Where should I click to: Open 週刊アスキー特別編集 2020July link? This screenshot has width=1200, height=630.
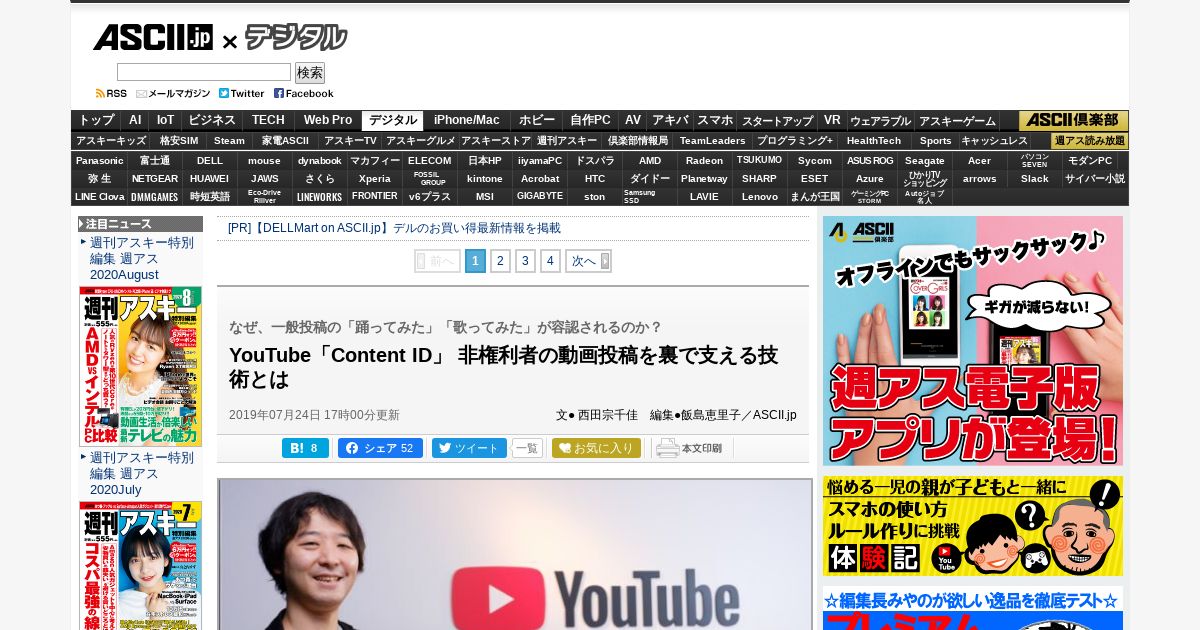pos(142,474)
